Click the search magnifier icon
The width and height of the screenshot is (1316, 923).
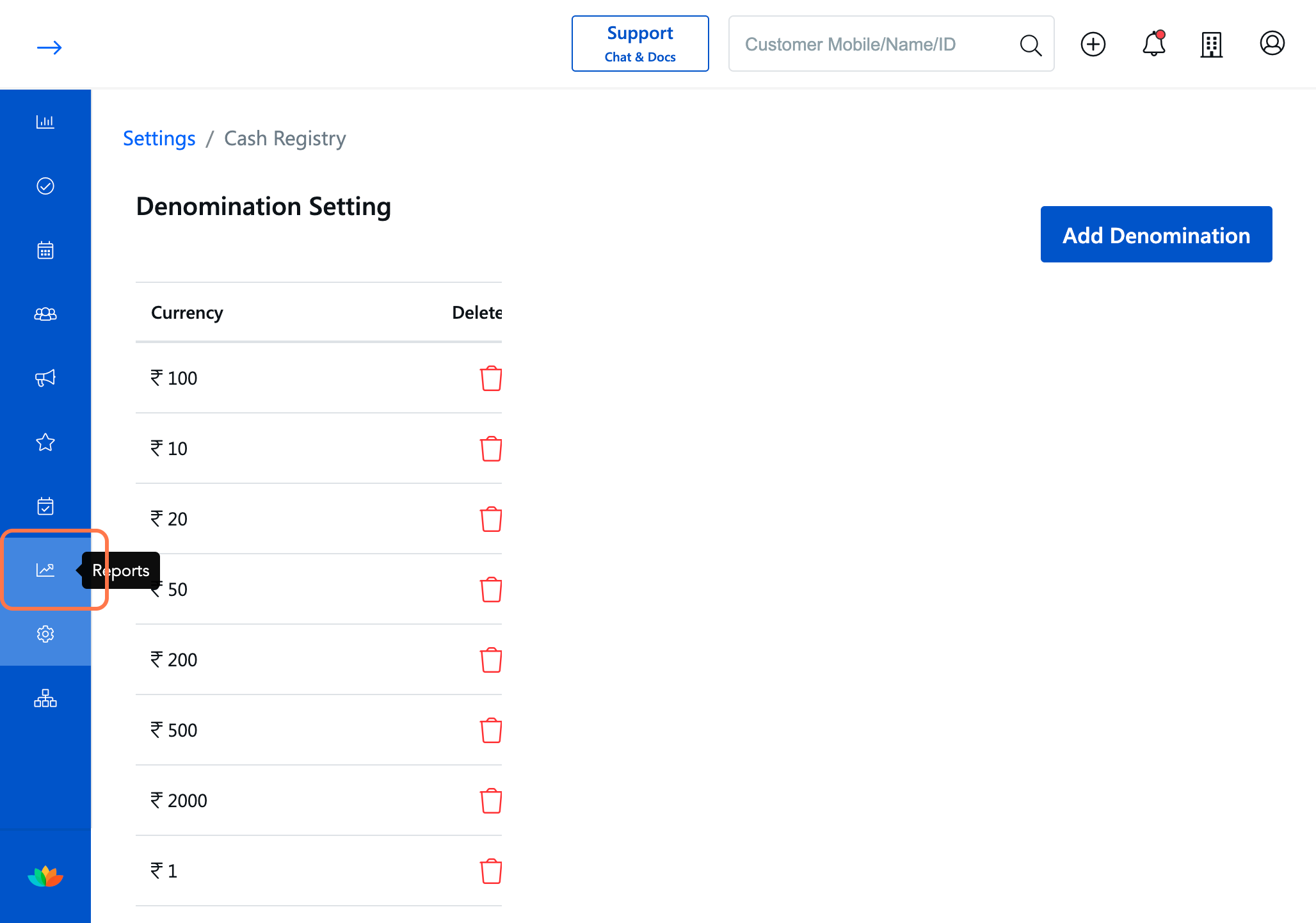[1031, 45]
